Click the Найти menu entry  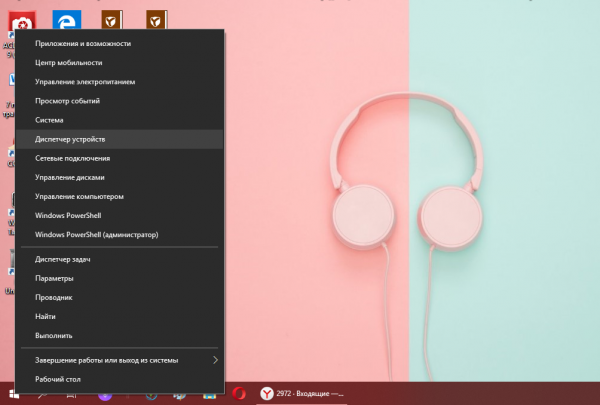pyautogui.click(x=119, y=317)
